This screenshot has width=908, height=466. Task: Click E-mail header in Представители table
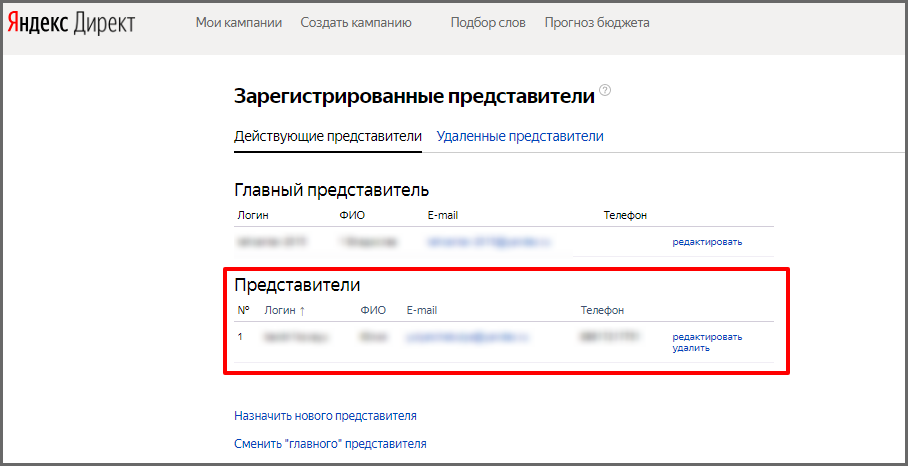pos(422,310)
